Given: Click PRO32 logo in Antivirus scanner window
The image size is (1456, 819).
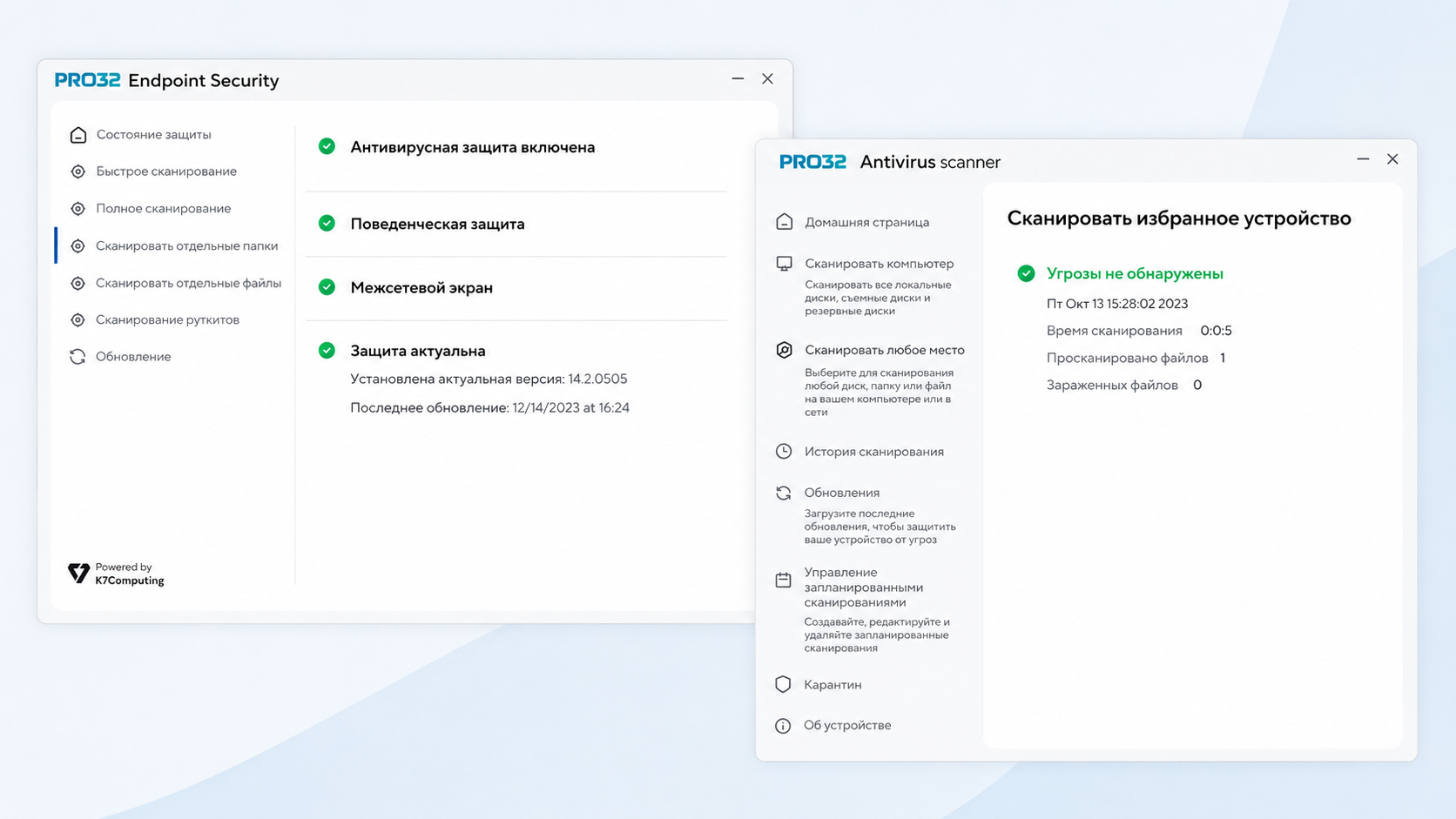Looking at the screenshot, I should 812,162.
